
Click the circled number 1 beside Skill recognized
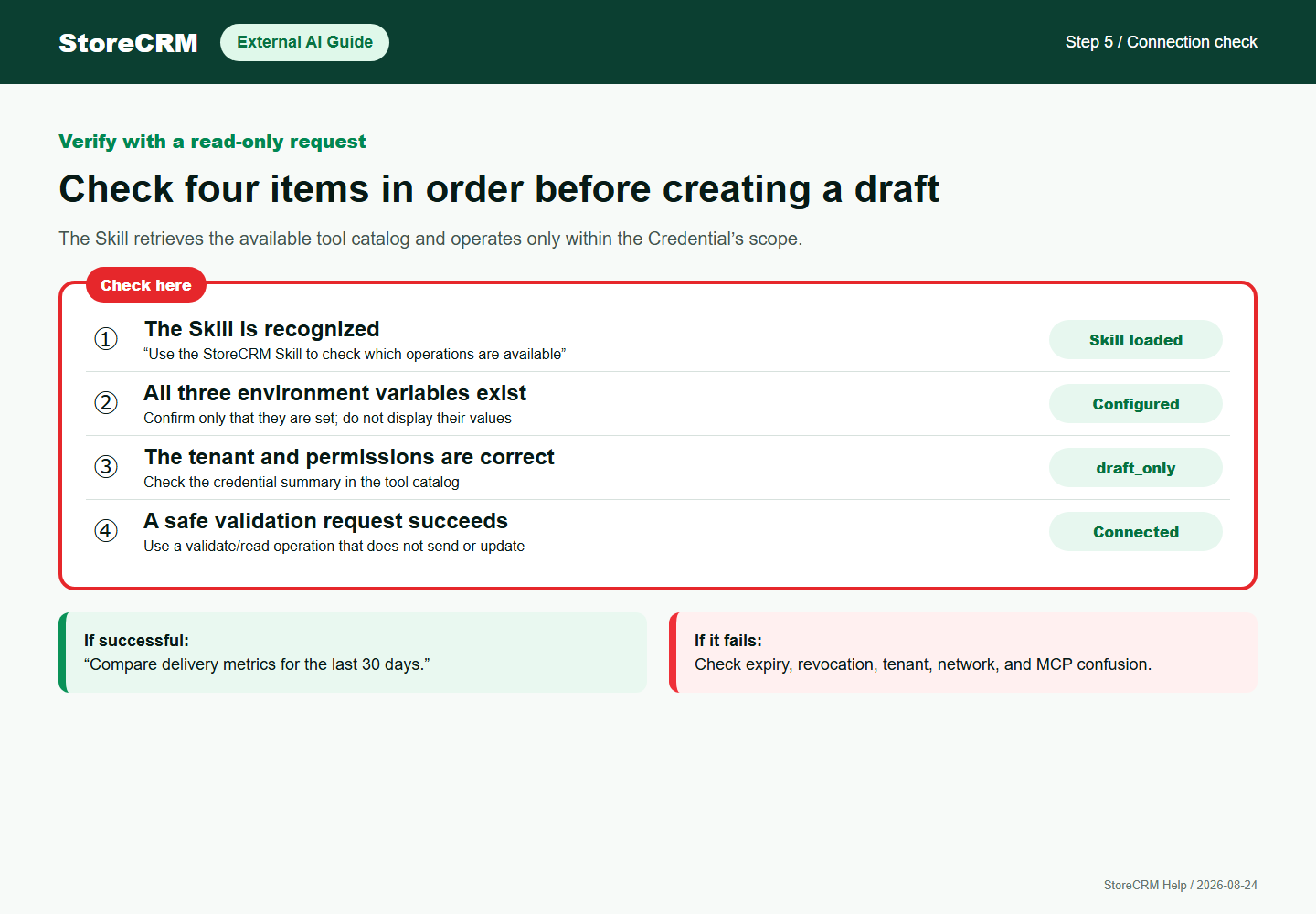[x=106, y=339]
